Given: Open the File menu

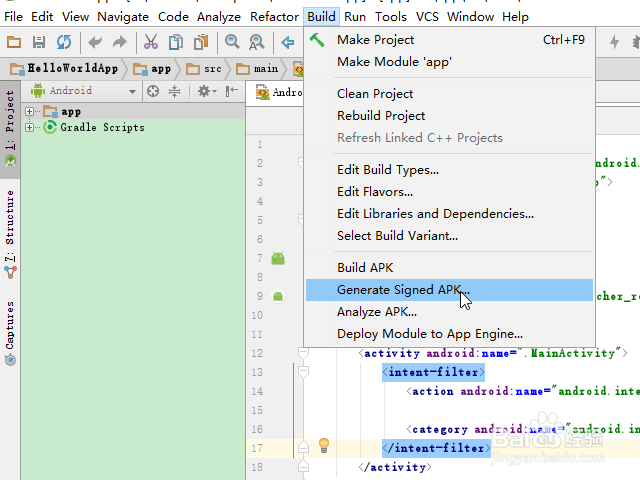Looking at the screenshot, I should pos(13,17).
